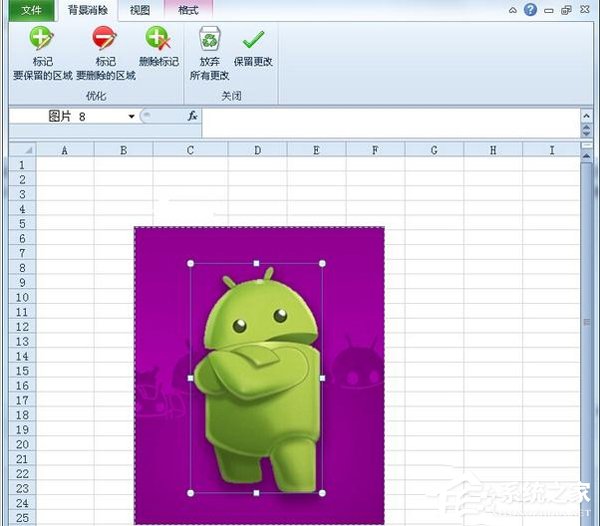Click the vertical scrollbar up arrow
600x526 pixels.
pos(586,156)
